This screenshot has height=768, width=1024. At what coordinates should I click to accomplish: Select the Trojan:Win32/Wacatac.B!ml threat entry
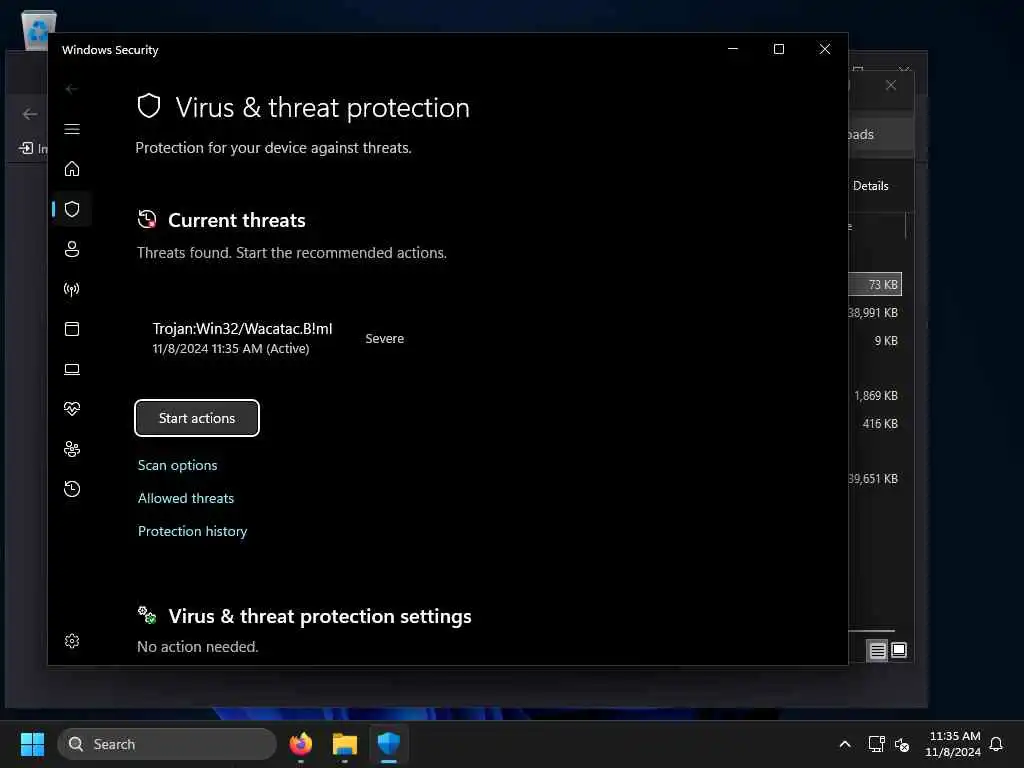(242, 338)
